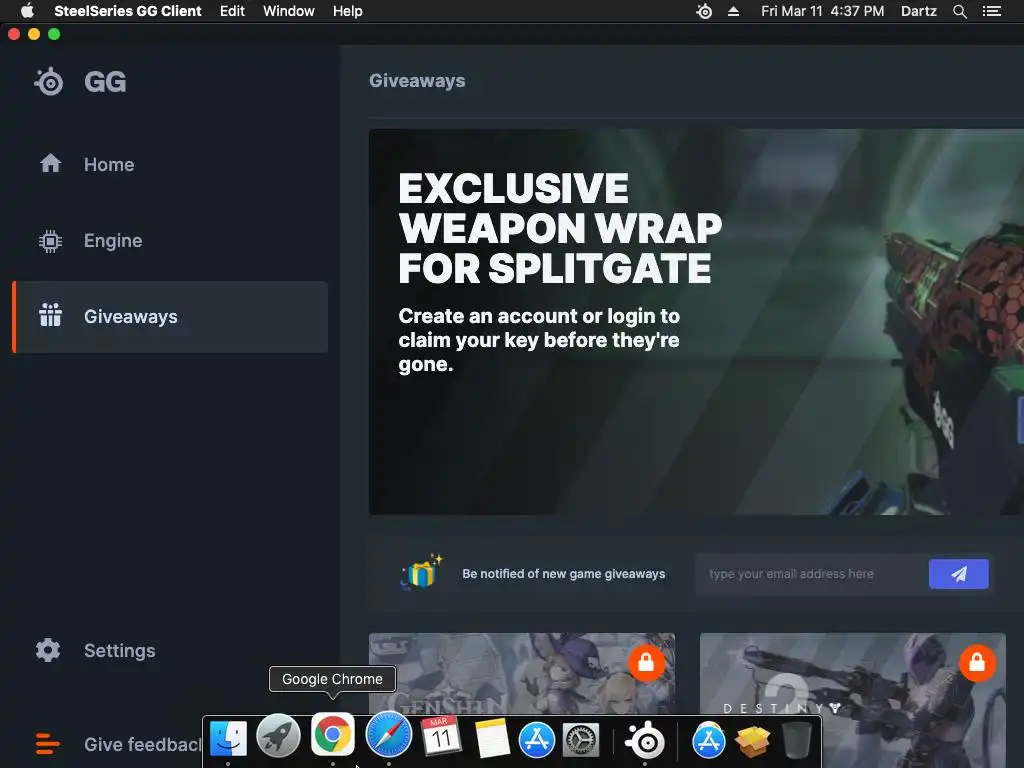This screenshot has height=768, width=1024.
Task: Click the lock icon on Destiny 2 card
Action: 977,663
